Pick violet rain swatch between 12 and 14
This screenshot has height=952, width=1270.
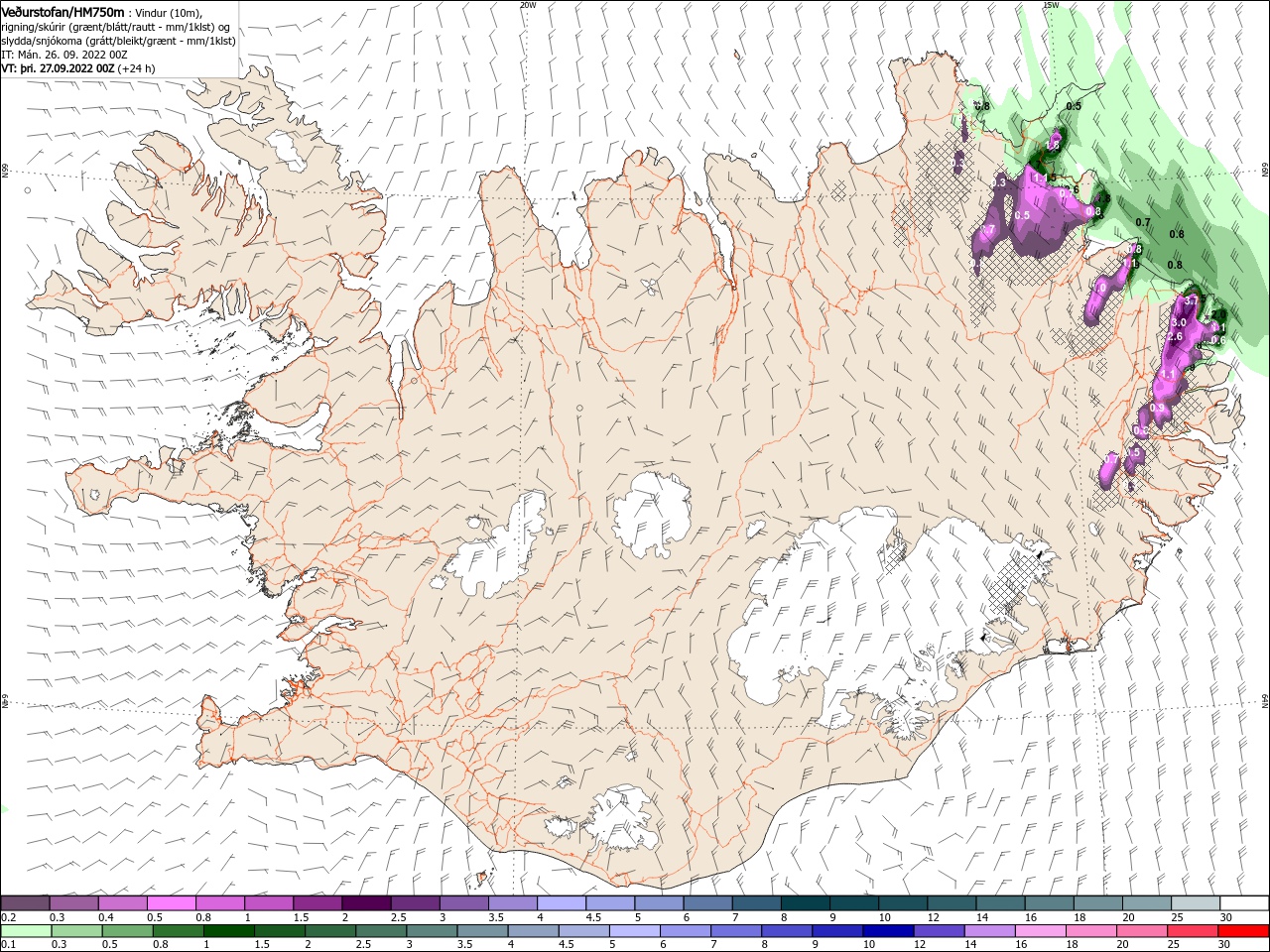[938, 931]
